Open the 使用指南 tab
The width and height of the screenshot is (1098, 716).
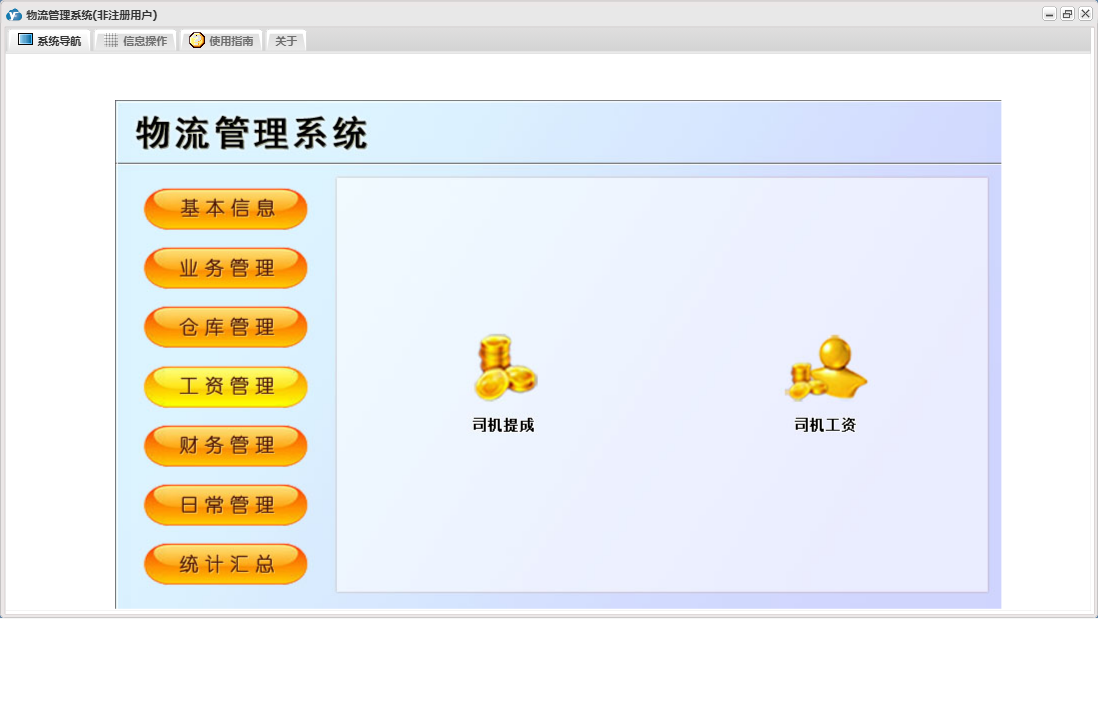coord(221,41)
